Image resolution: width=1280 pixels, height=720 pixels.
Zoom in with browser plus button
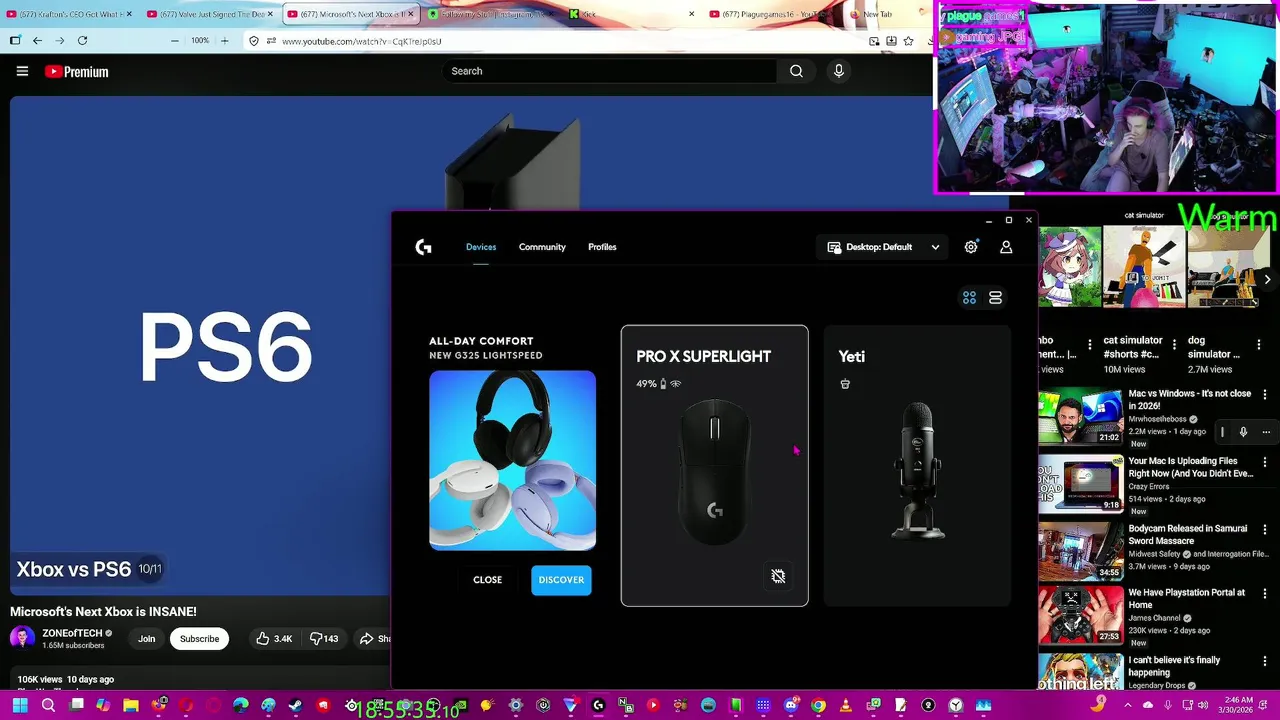[x=224, y=41]
